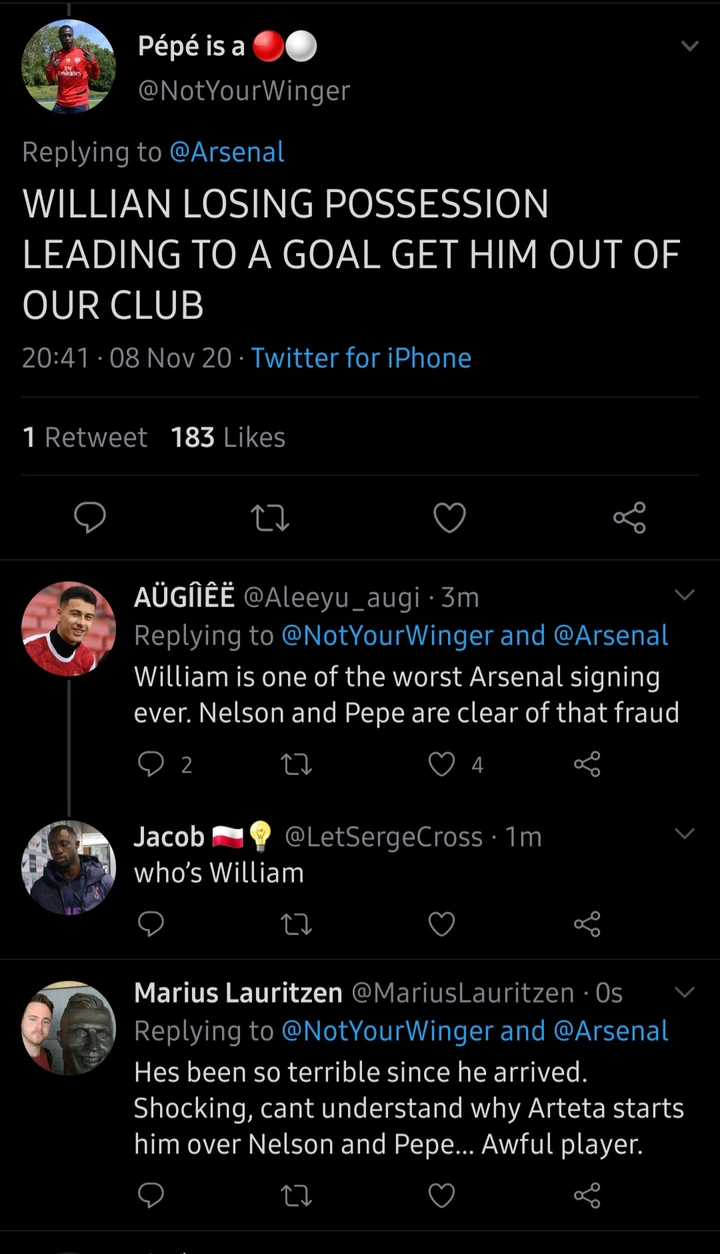This screenshot has width=720, height=1254.
Task: Open options chevron on Jacob's reply
Action: (x=684, y=834)
